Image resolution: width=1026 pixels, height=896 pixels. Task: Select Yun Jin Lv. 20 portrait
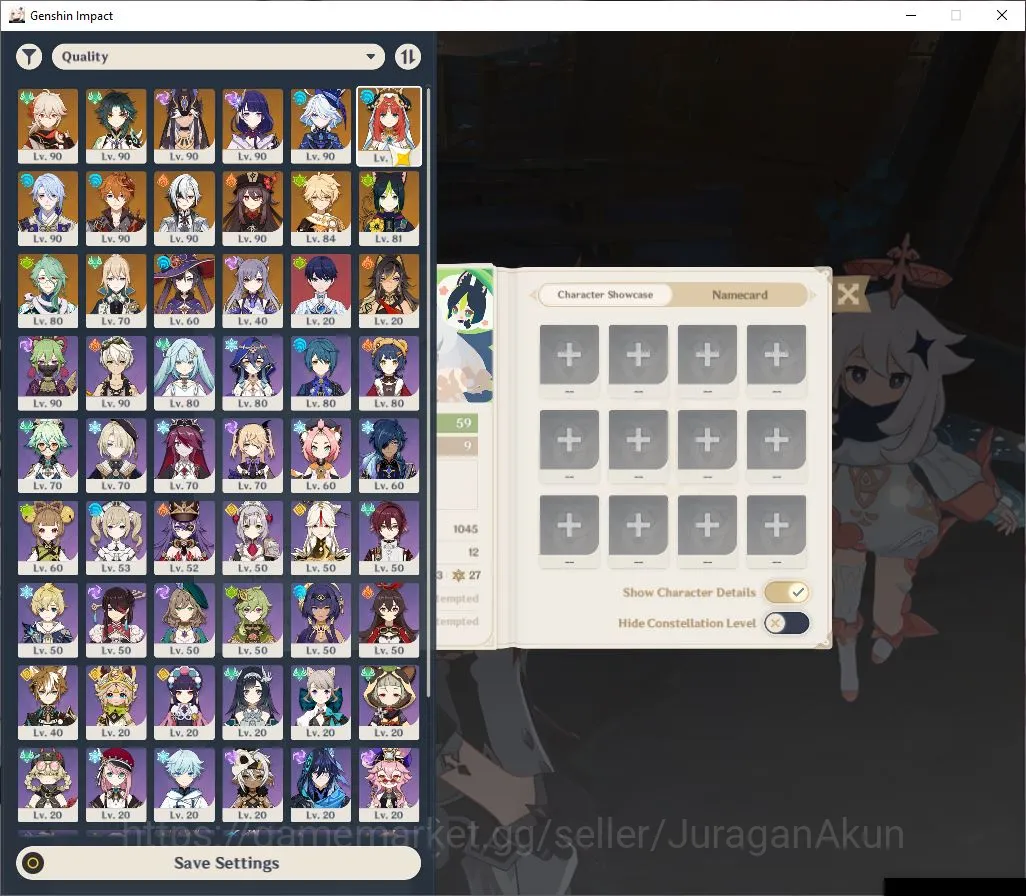pos(184,703)
